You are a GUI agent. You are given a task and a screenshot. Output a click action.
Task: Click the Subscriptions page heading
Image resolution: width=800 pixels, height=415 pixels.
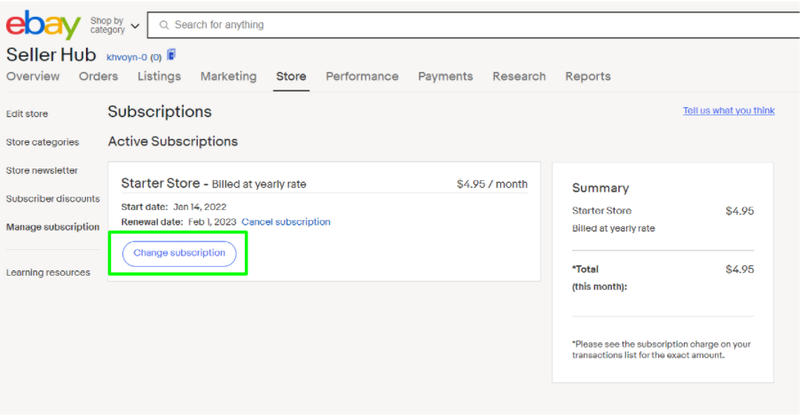[x=160, y=112]
